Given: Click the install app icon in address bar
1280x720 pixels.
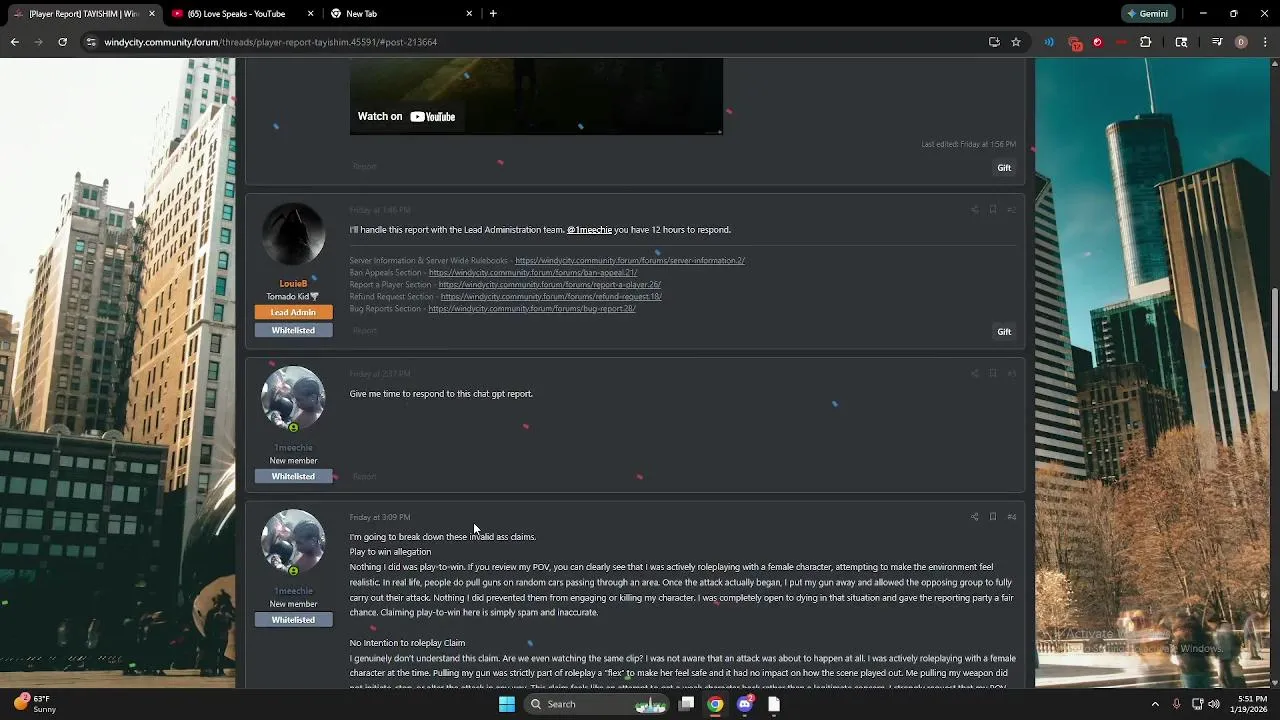Looking at the screenshot, I should 994,42.
